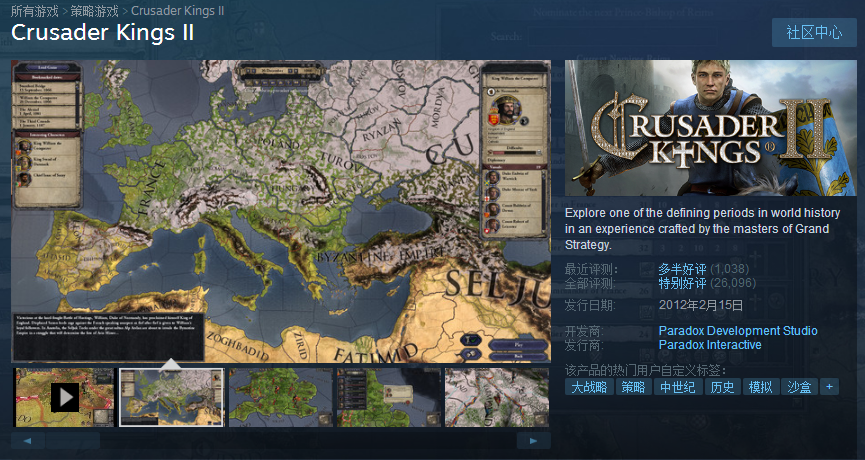Click the Crusader Kings II header image

tap(711, 128)
